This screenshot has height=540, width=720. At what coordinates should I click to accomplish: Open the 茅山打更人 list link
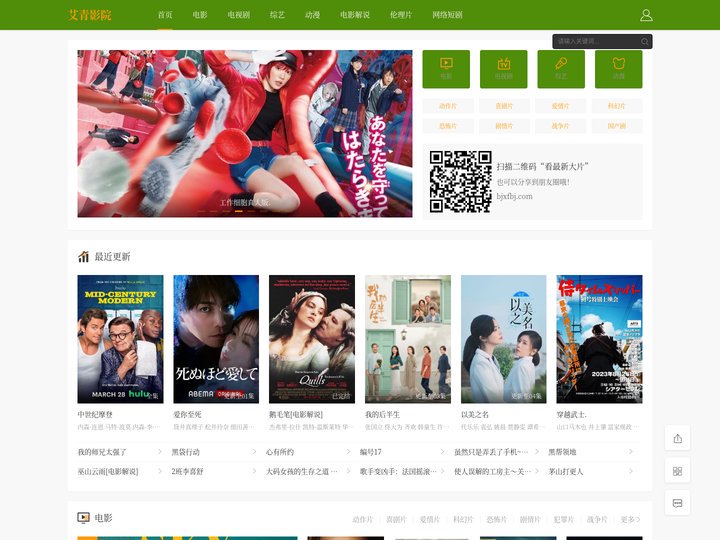click(x=566, y=472)
